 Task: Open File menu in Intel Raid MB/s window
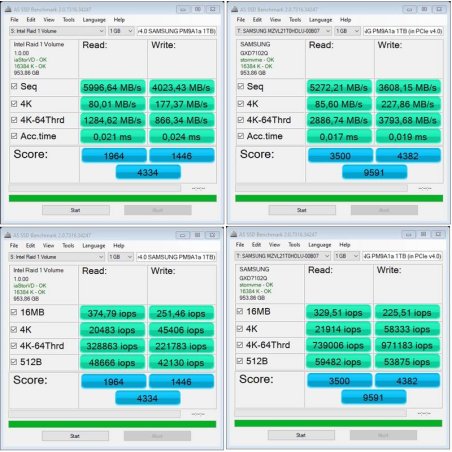click(14, 20)
